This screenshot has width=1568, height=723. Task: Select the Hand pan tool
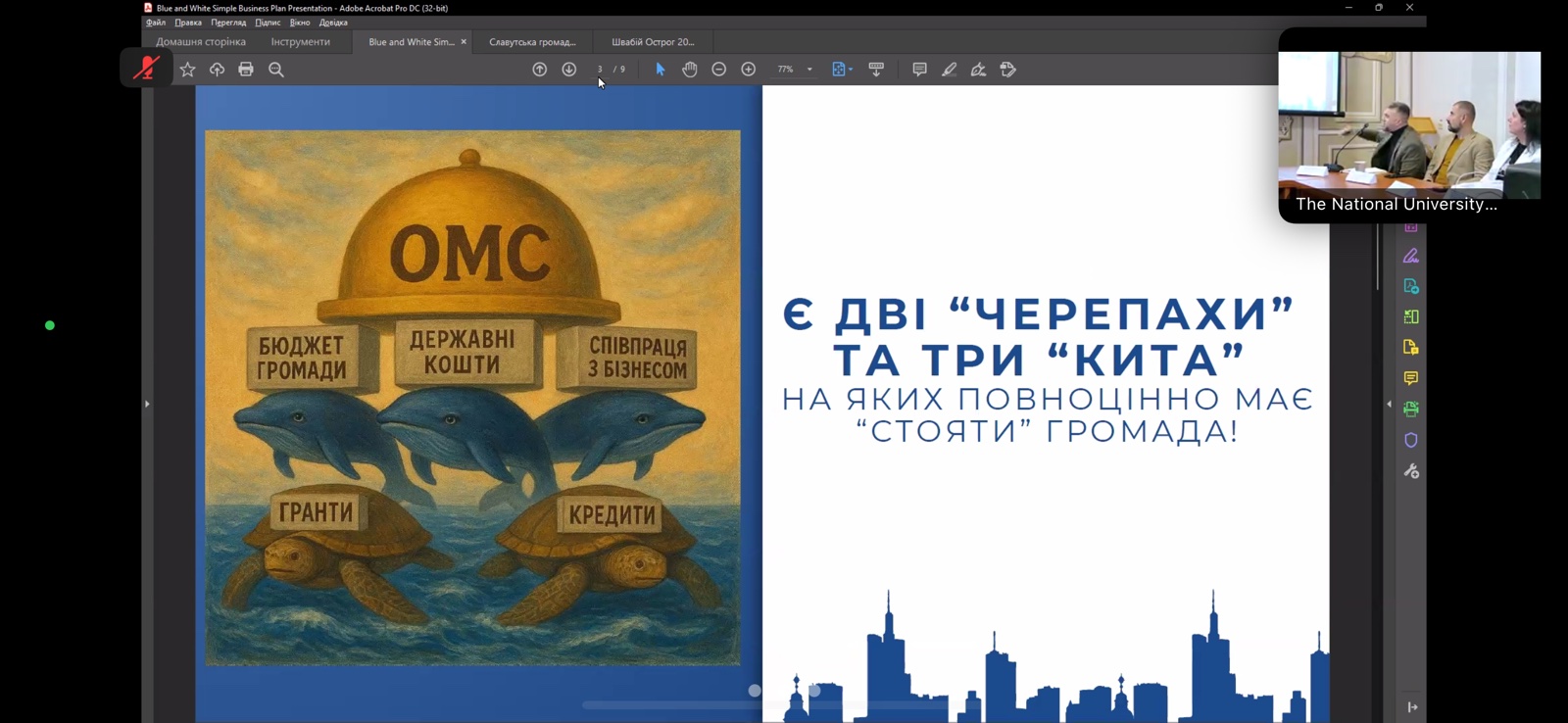click(690, 70)
